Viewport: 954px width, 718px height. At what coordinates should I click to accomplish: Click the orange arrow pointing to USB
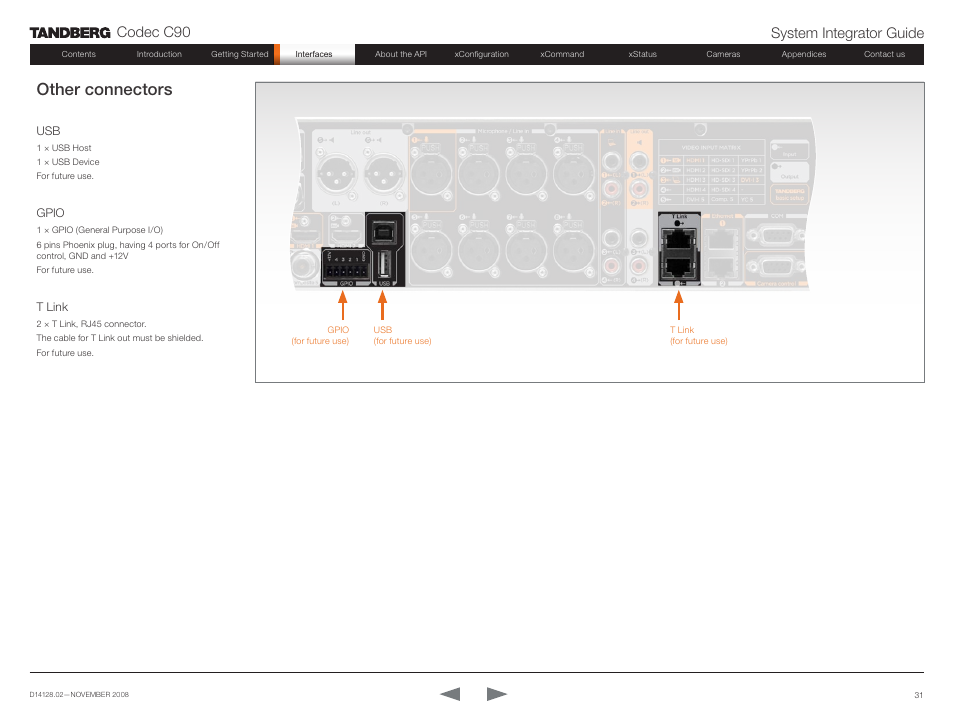point(382,304)
